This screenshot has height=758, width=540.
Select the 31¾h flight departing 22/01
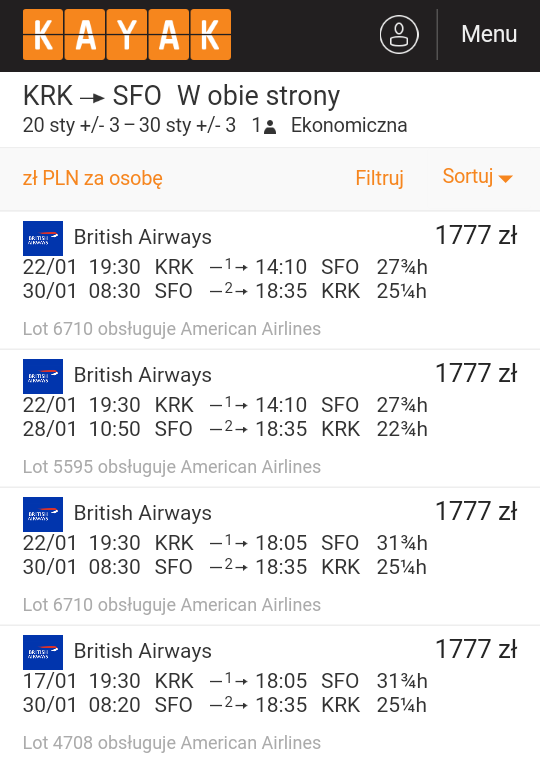(x=270, y=556)
